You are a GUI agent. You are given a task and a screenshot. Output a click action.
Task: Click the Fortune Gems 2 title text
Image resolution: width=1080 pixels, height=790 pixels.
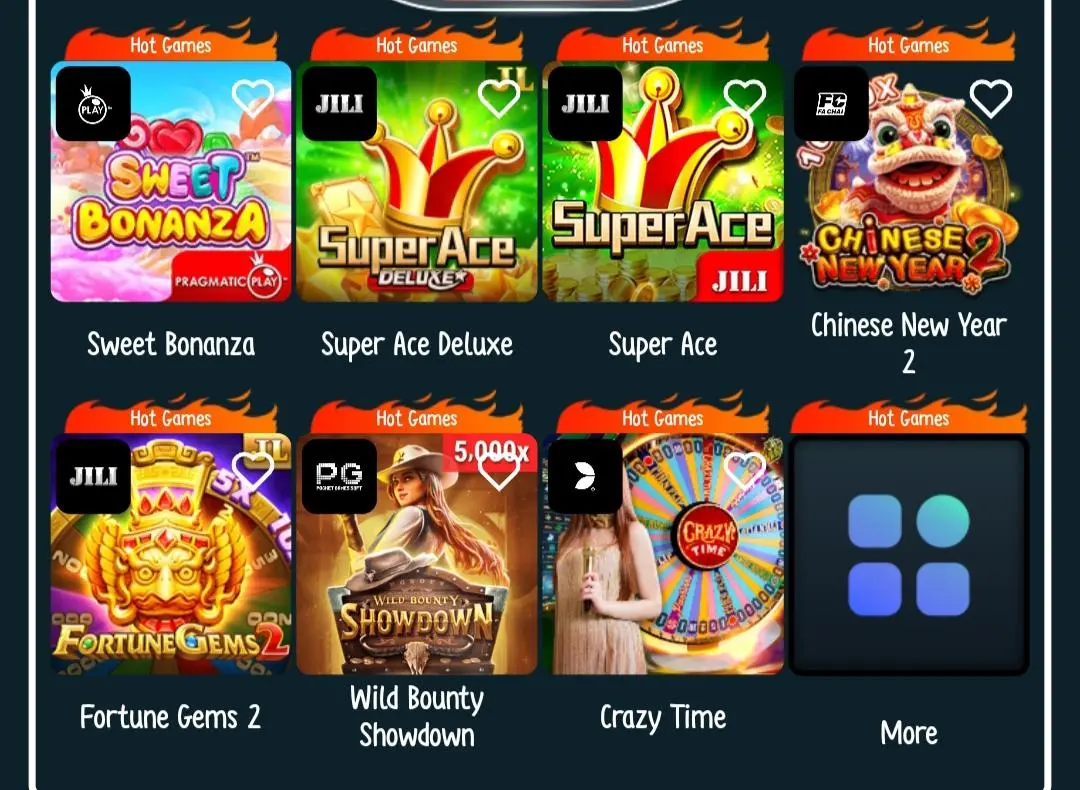tap(171, 717)
